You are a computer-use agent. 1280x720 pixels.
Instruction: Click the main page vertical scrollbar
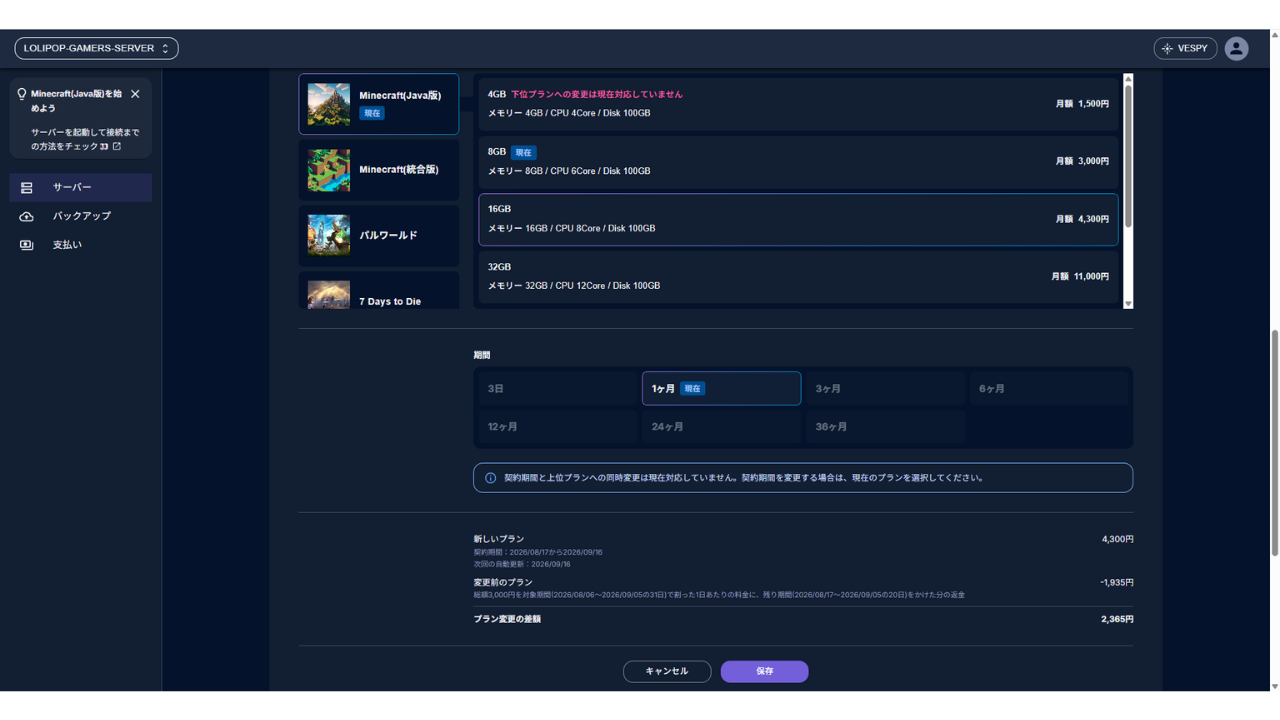coord(1274,443)
